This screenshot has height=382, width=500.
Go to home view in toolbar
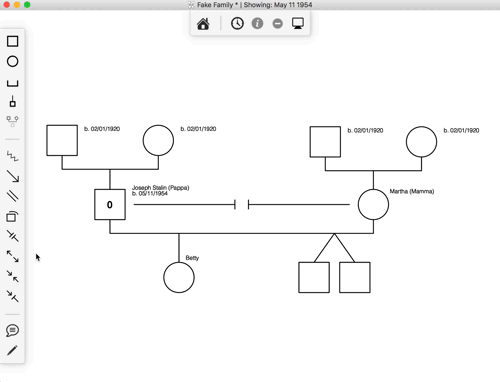click(x=203, y=24)
